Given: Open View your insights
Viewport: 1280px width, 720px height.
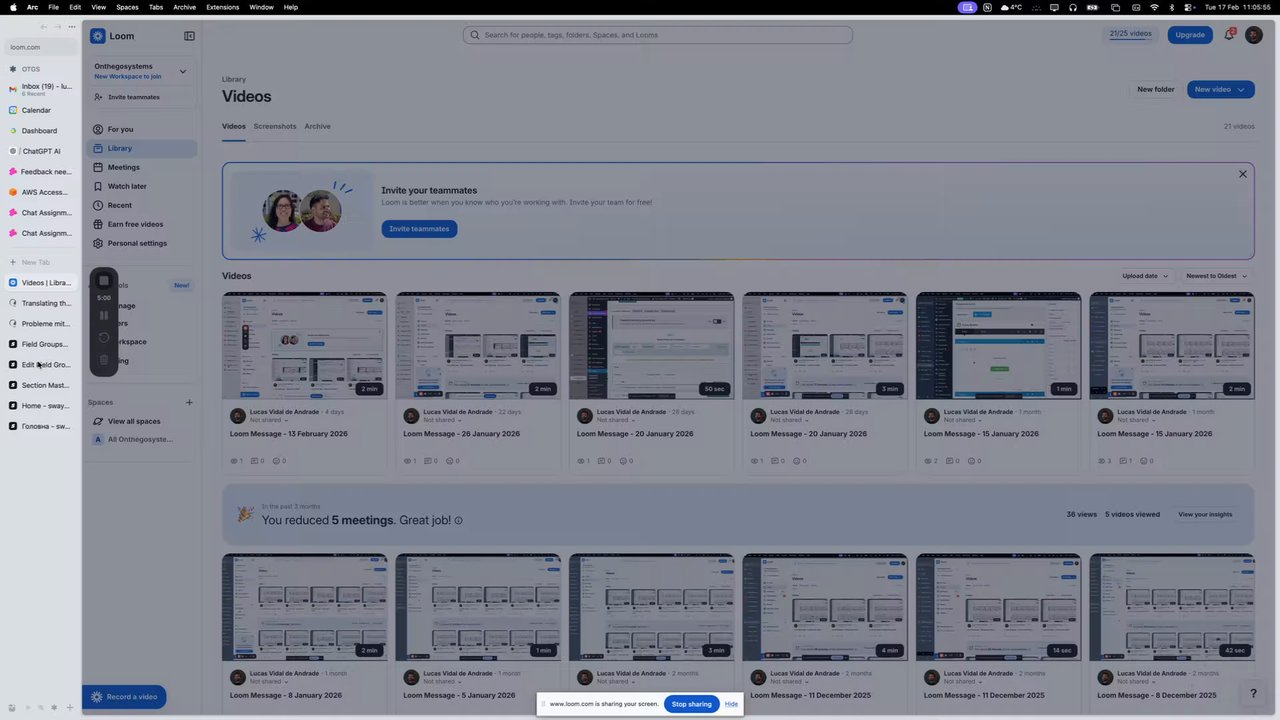Looking at the screenshot, I should (1205, 514).
